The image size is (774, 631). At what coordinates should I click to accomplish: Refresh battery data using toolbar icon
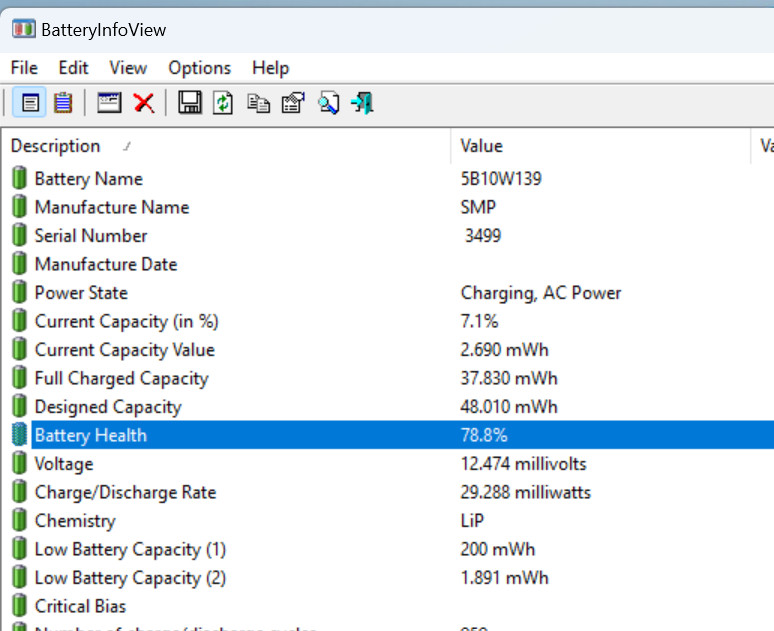click(223, 102)
